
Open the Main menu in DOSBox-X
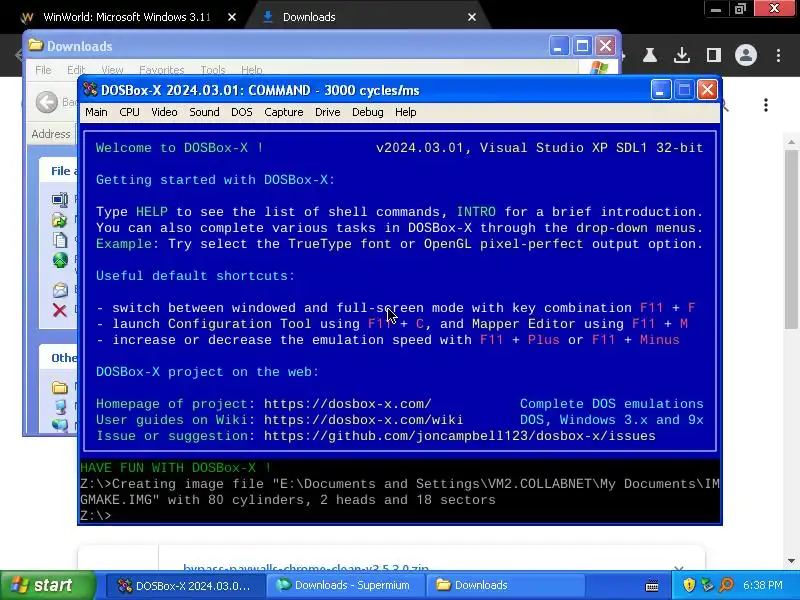[96, 112]
